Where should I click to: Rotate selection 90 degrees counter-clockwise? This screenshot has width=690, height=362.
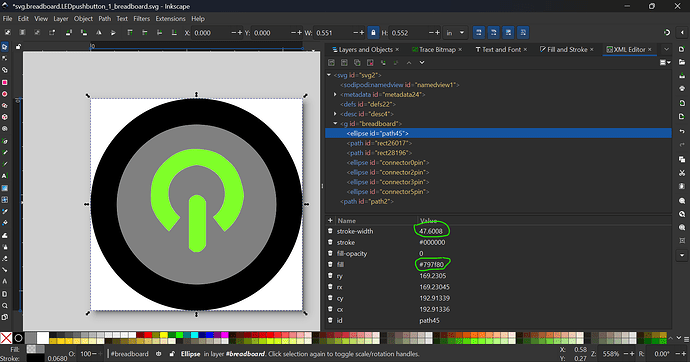[69, 33]
